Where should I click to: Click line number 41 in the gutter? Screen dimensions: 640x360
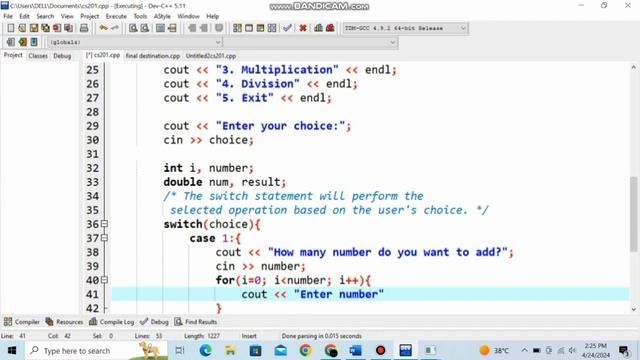pyautogui.click(x=92, y=294)
